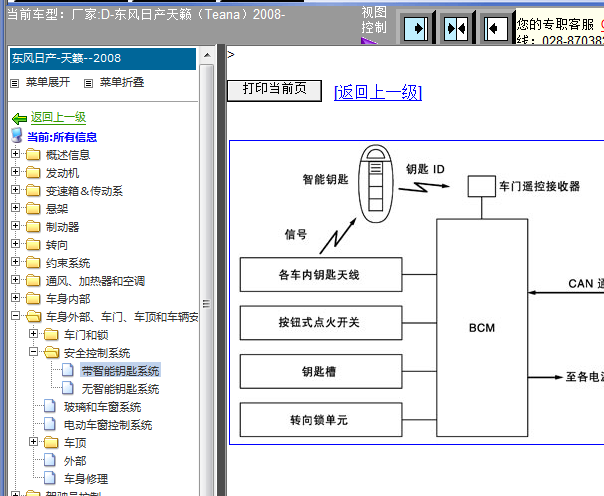Click the folder icon for 概述信息
The image size is (604, 496).
tap(33, 155)
